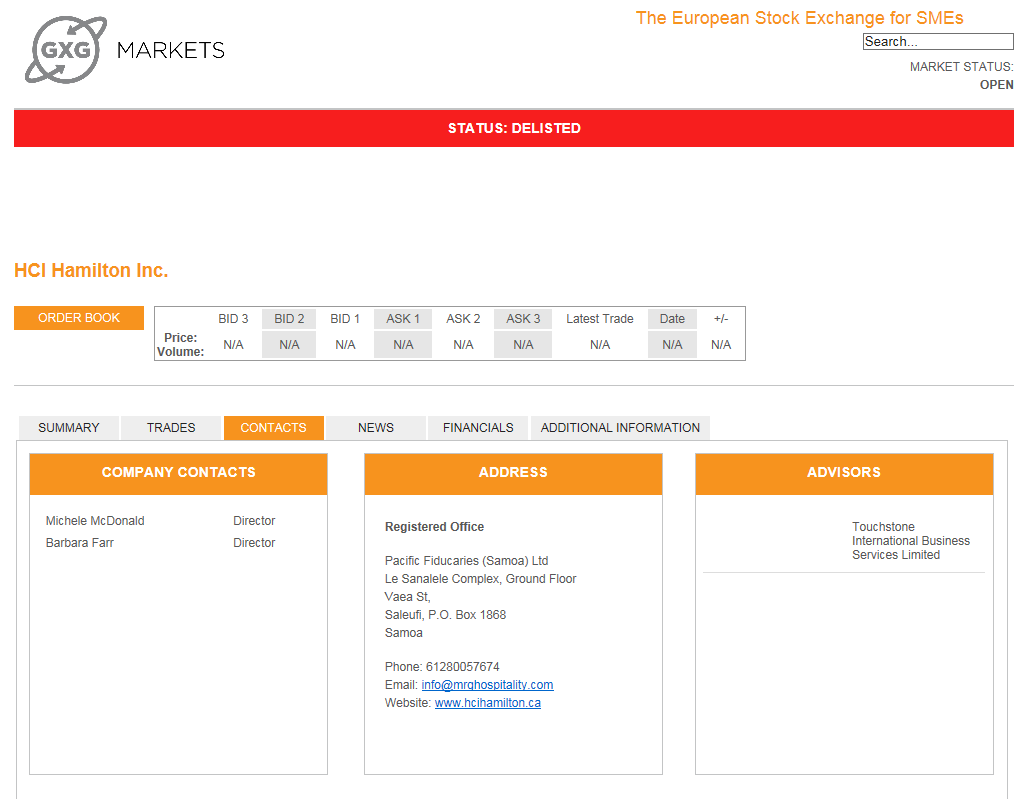Screen dimensions: 1031x799
Task: Click the N/A value under BID 3
Action: point(233,345)
